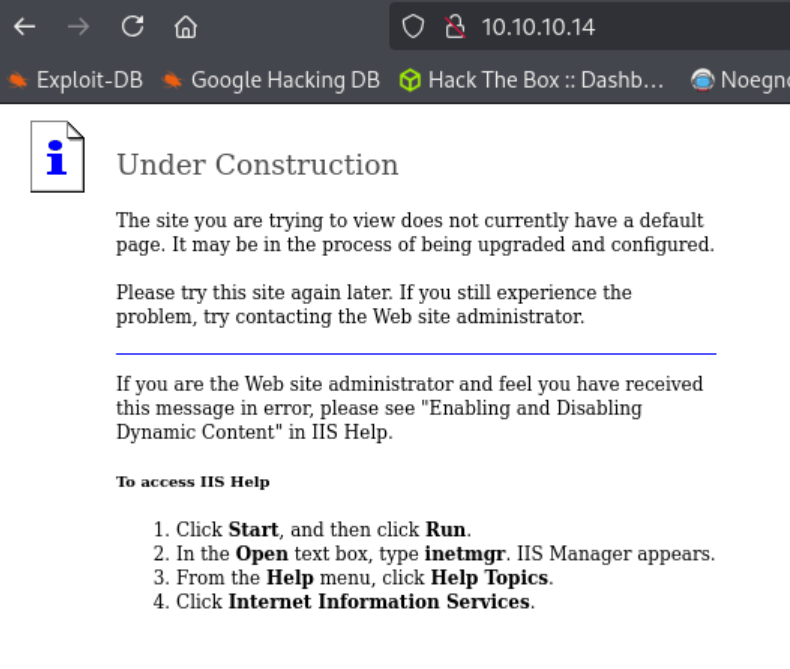Click the bold Start text in step one
This screenshot has height=669, width=790.
[251, 529]
